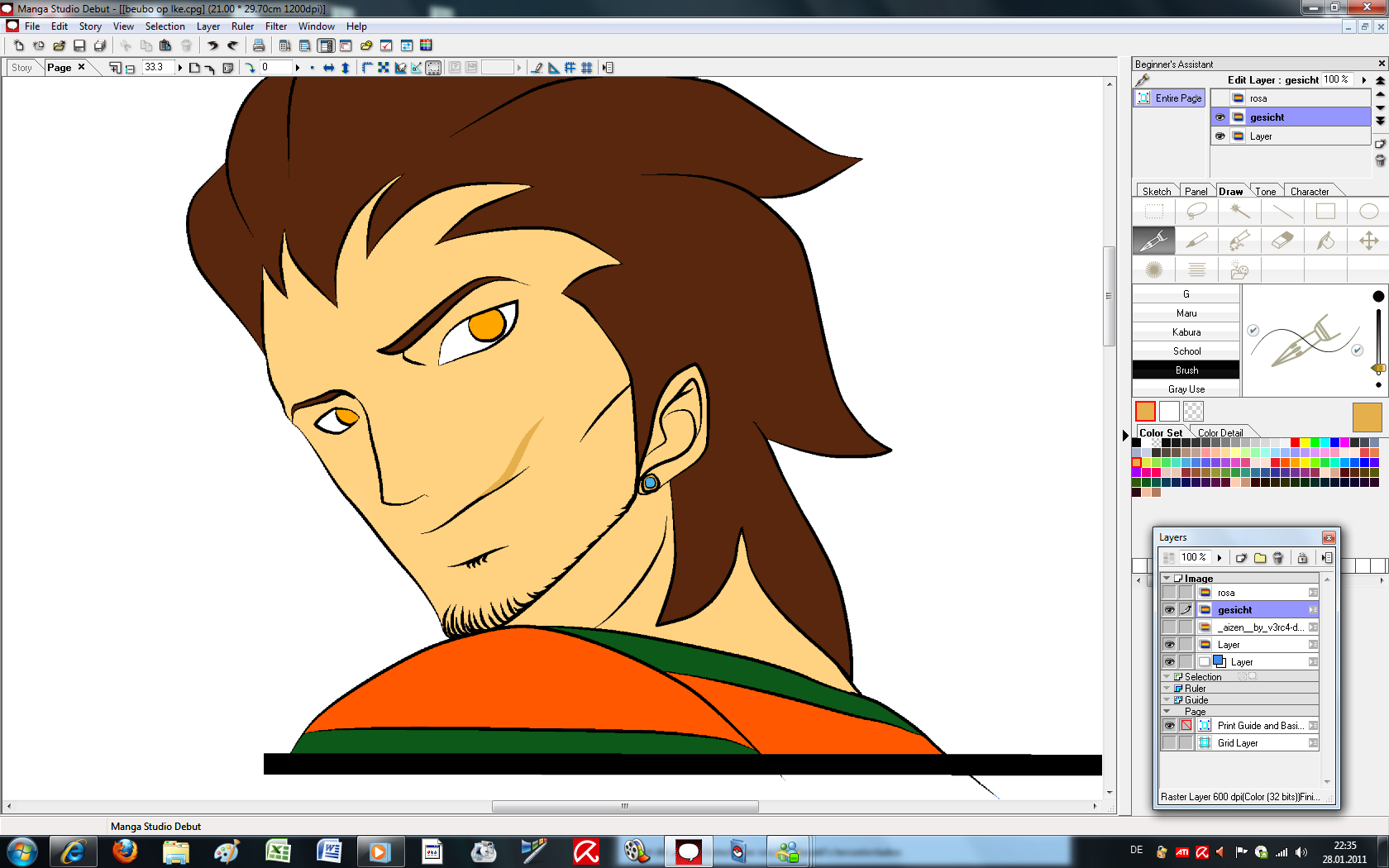Show the _aizen__by_v3rc4 layer
Screen dimensions: 1389x868
point(1169,627)
